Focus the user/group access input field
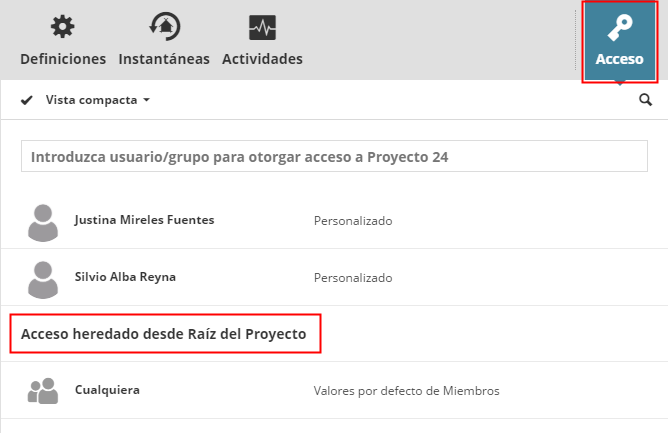This screenshot has height=433, width=668. point(334,157)
